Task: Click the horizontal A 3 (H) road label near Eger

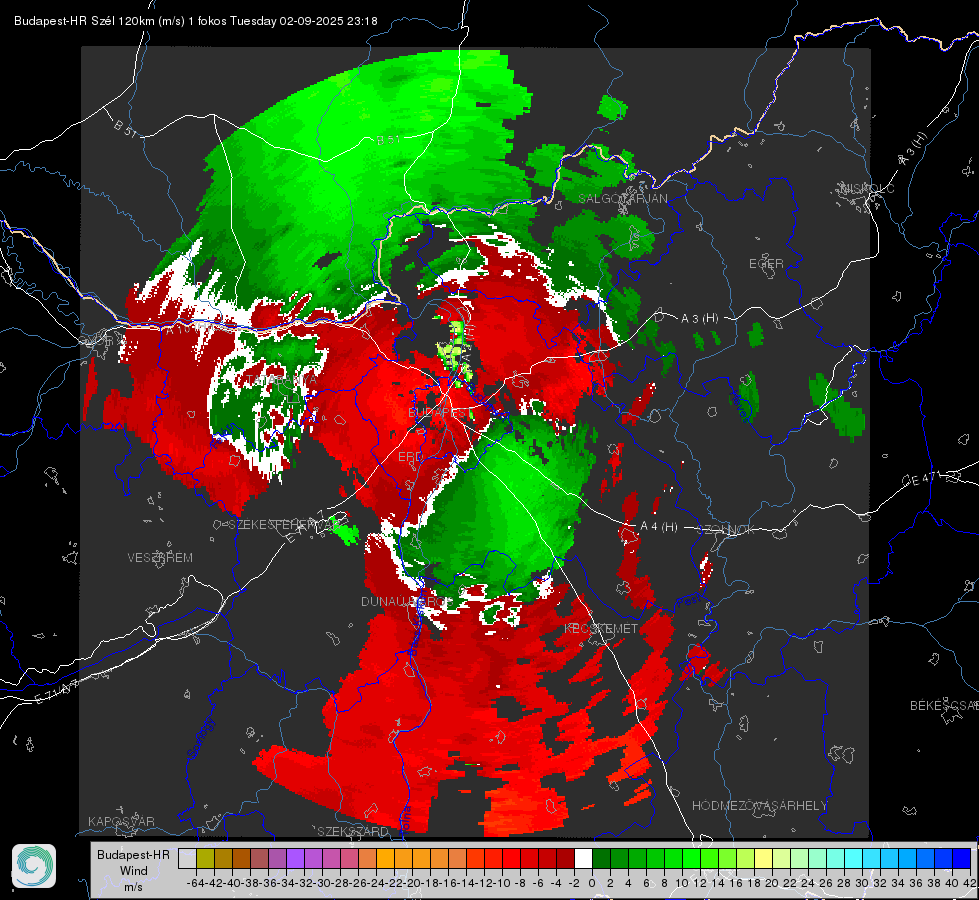Action: coord(699,319)
